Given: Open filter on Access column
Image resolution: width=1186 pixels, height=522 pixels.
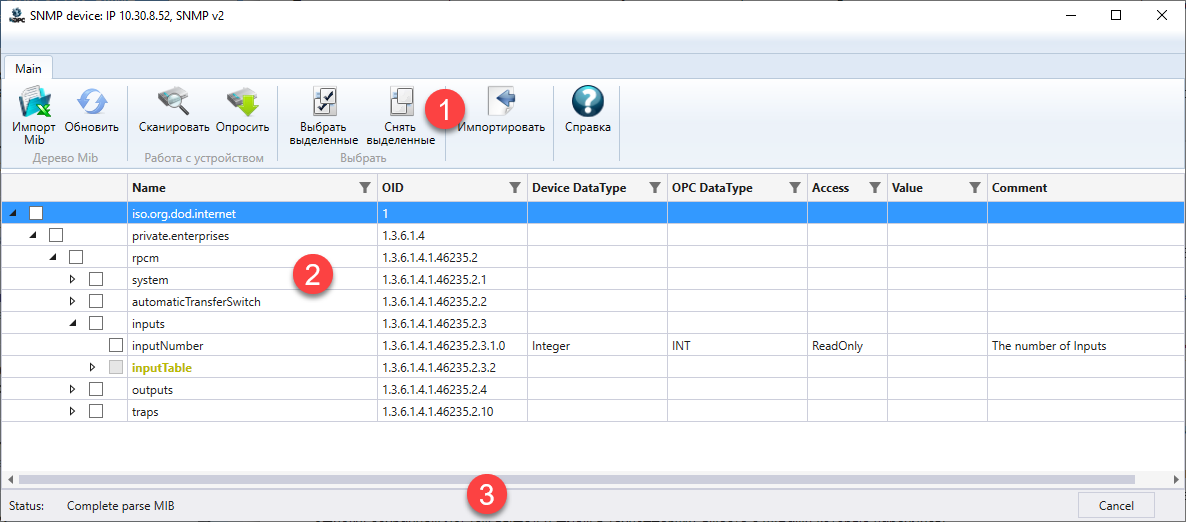Looking at the screenshot, I should 874,188.
